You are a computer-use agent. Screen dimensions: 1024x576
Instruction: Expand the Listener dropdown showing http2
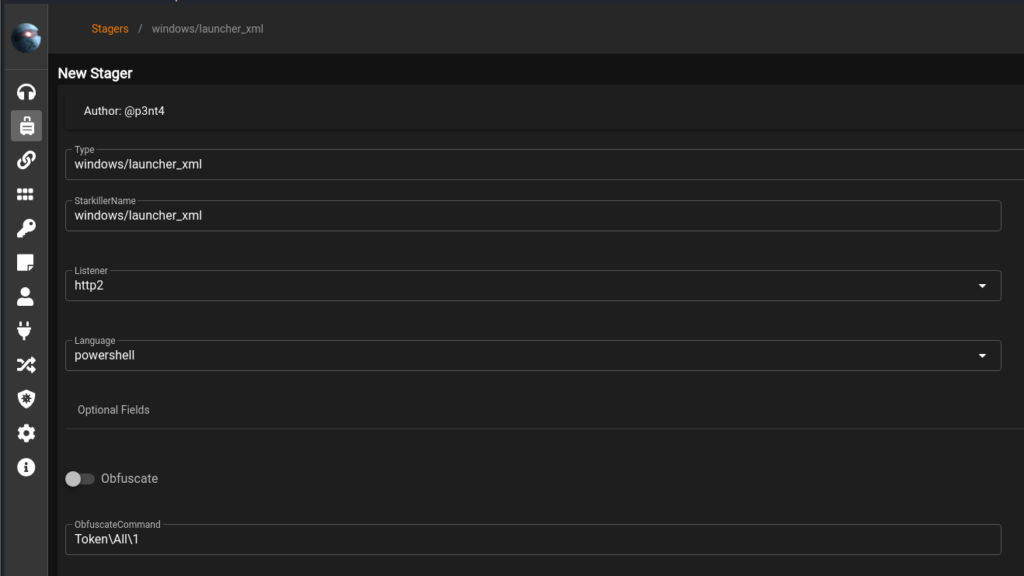[533, 285]
